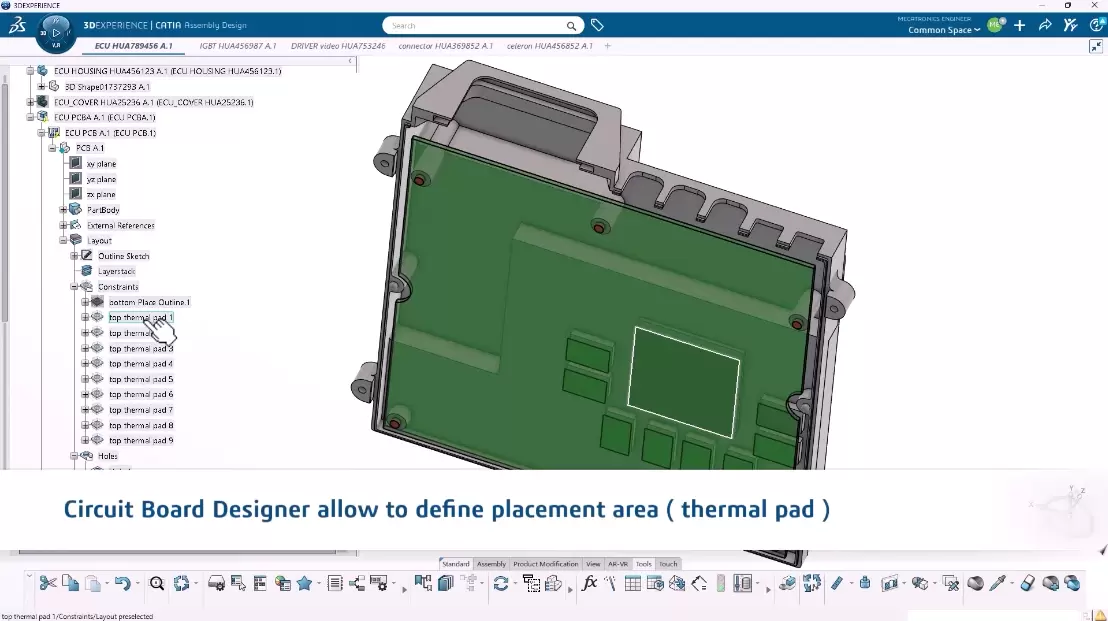
Task: Select top thermal pad 9 in tree
Action: [x=141, y=440]
